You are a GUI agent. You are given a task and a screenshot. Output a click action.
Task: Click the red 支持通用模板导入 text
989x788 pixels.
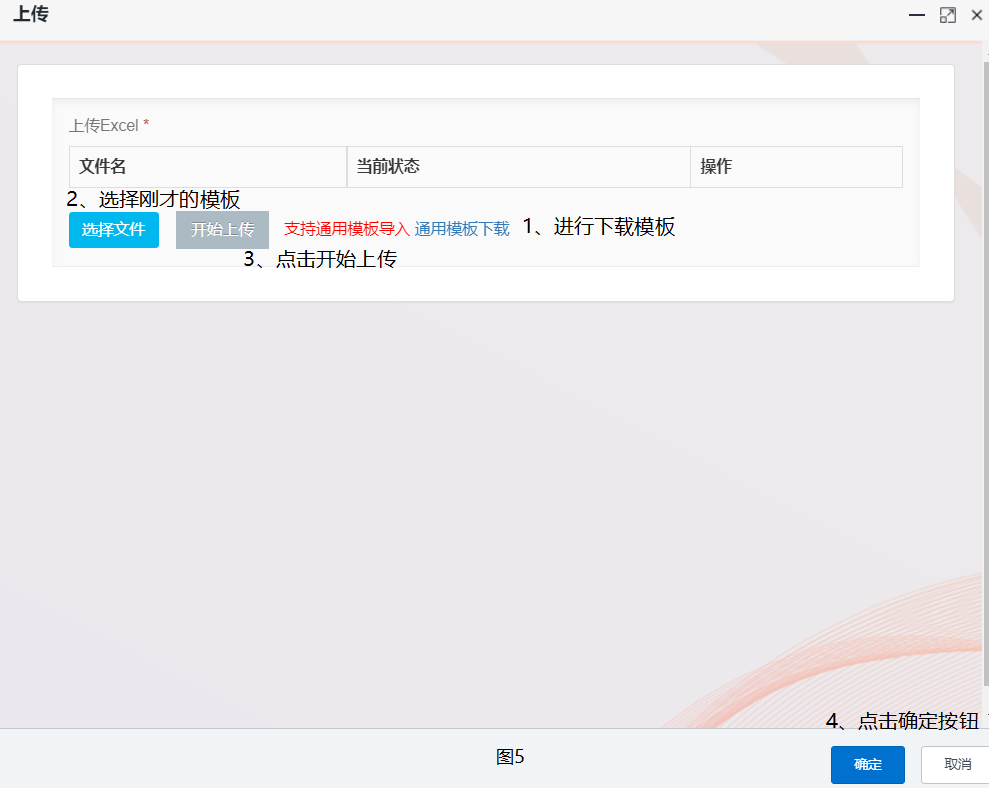click(346, 229)
